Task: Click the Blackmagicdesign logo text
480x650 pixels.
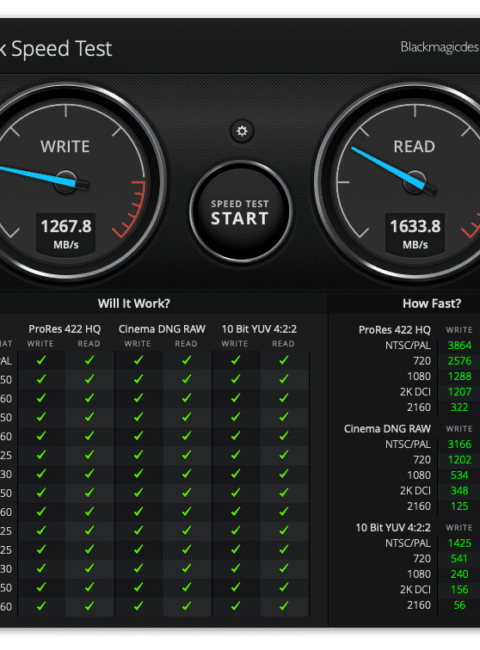Action: click(440, 47)
